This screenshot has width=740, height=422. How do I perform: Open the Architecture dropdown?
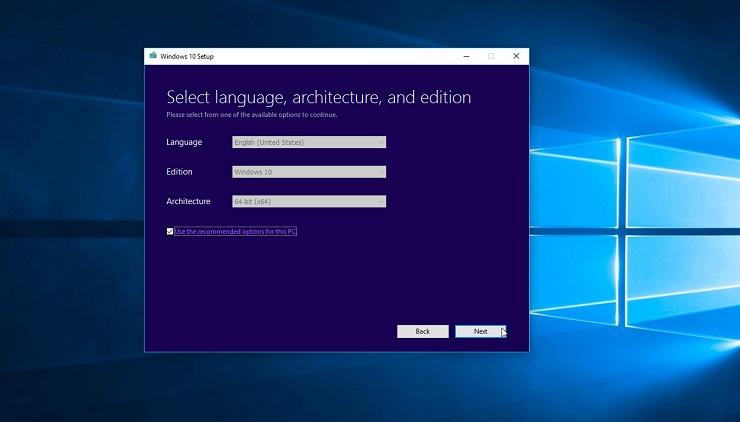point(309,202)
